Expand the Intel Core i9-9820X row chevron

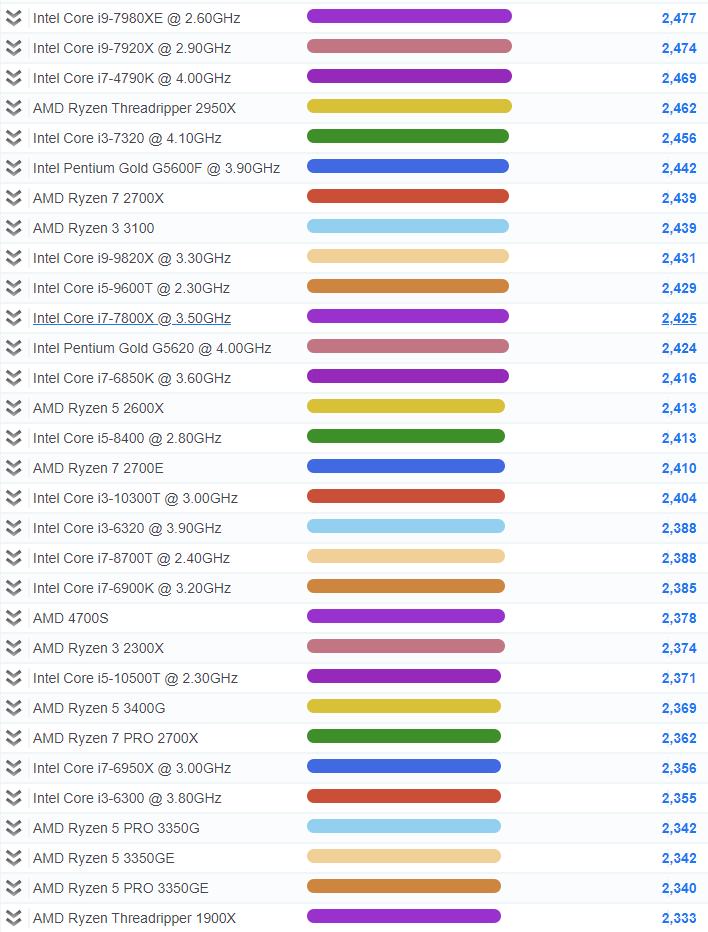(14, 258)
